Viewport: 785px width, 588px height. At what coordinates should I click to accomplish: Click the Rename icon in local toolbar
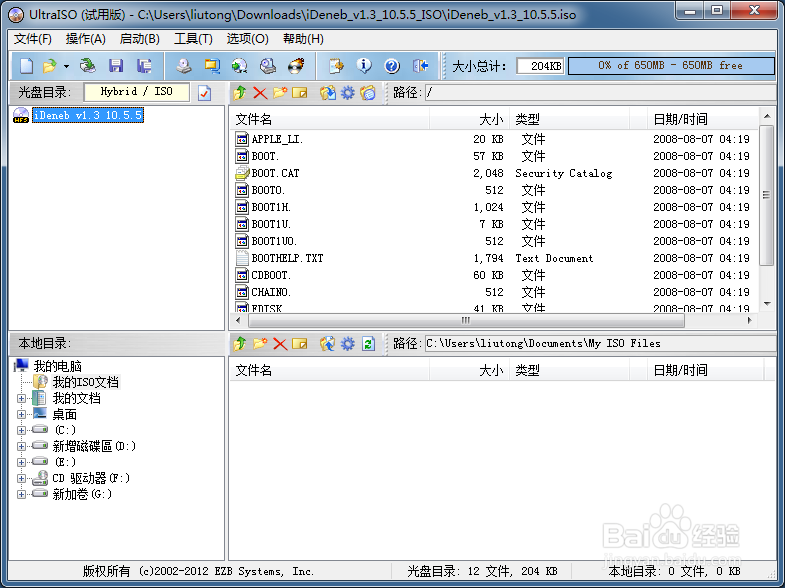point(299,344)
